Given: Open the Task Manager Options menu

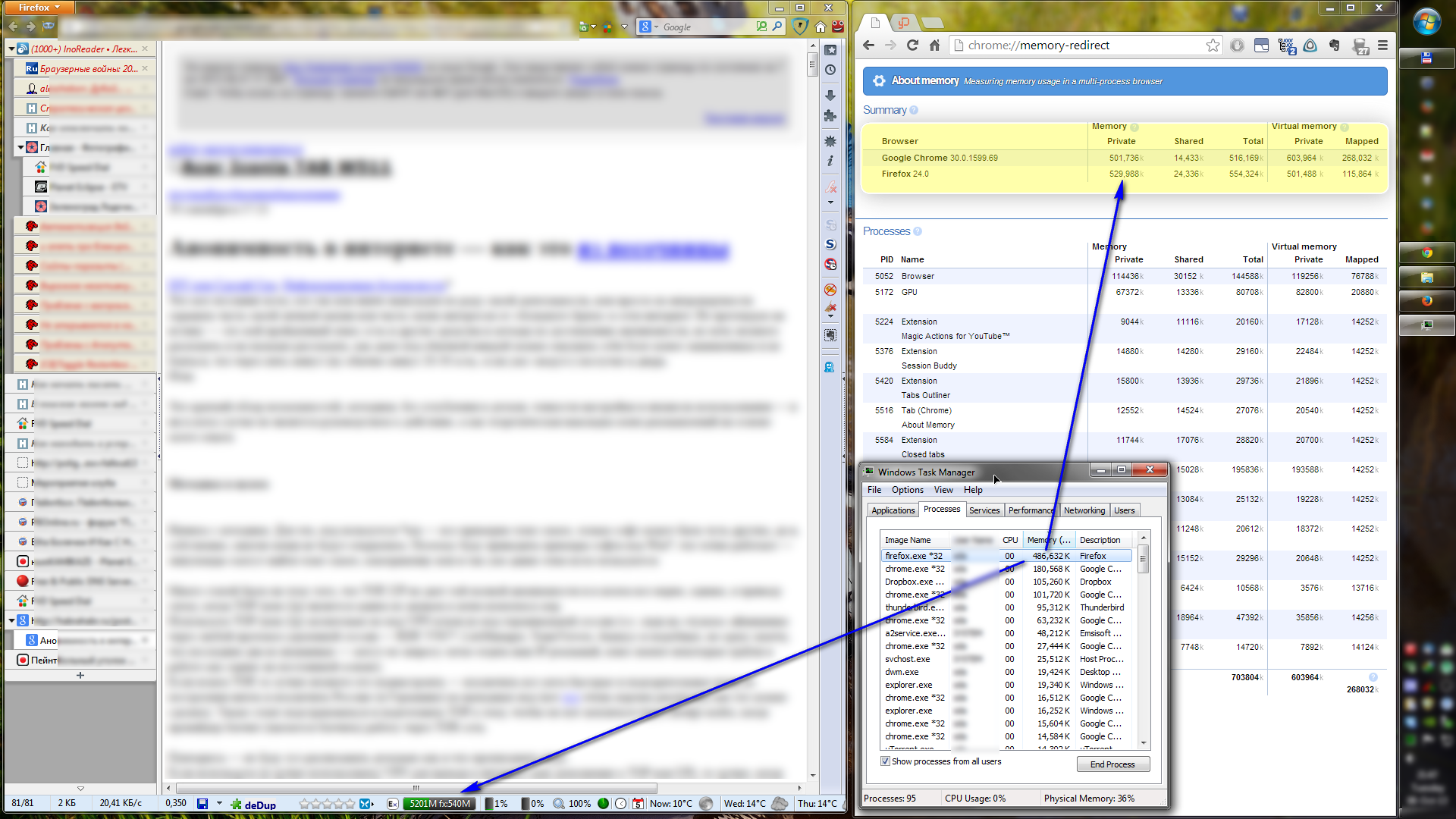Looking at the screenshot, I should point(907,490).
